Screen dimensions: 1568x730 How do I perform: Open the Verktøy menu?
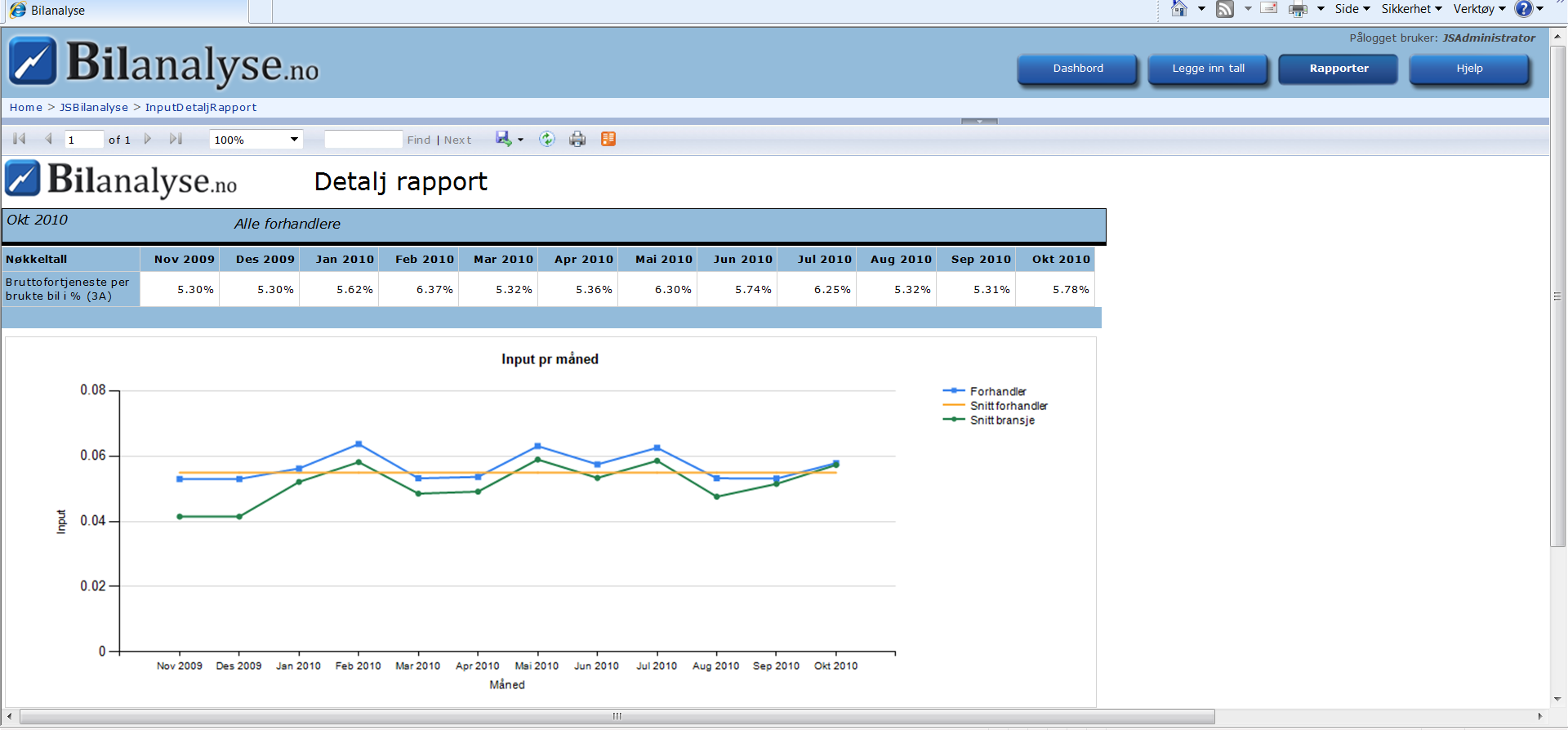1479,9
